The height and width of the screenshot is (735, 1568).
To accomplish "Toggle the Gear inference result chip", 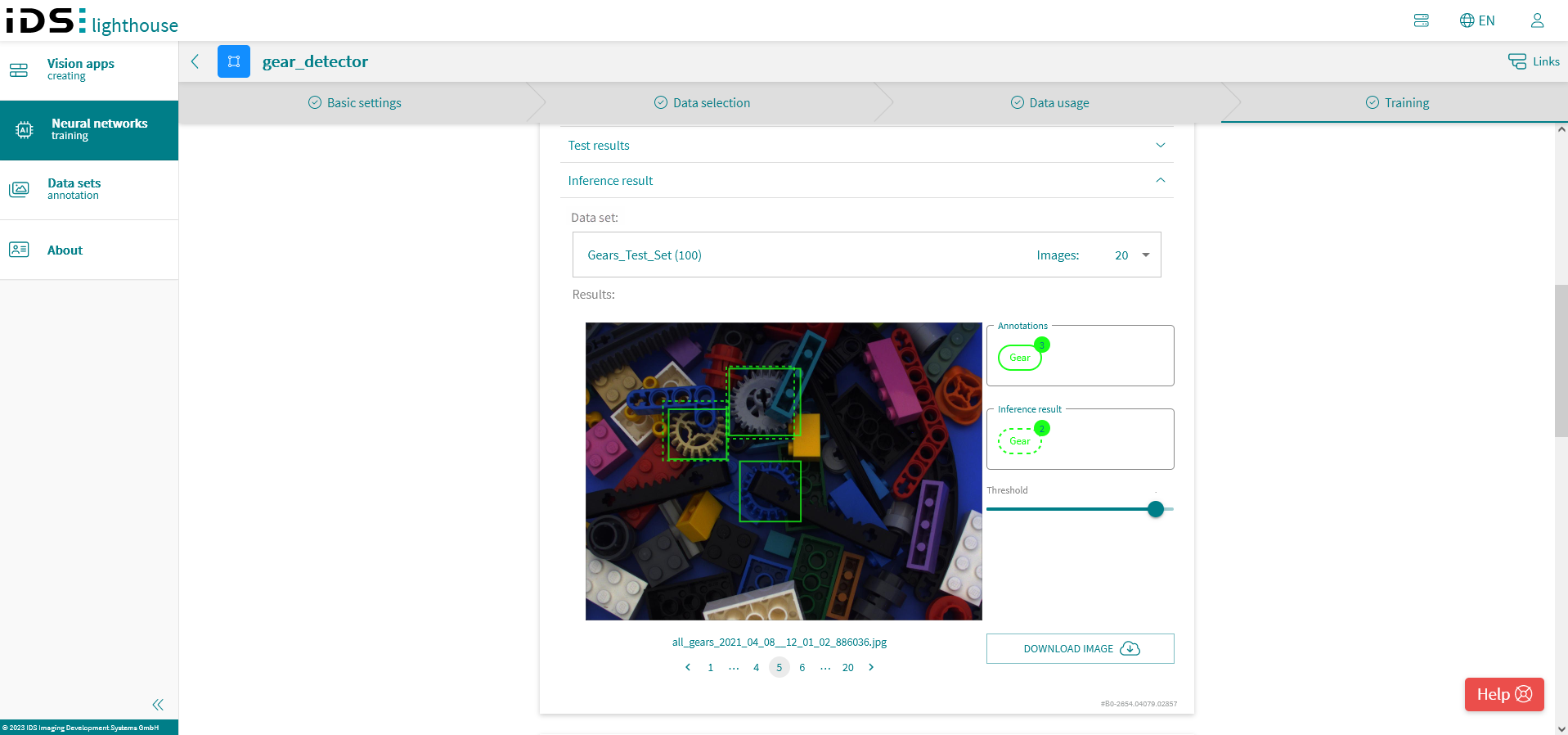I will click(1019, 441).
